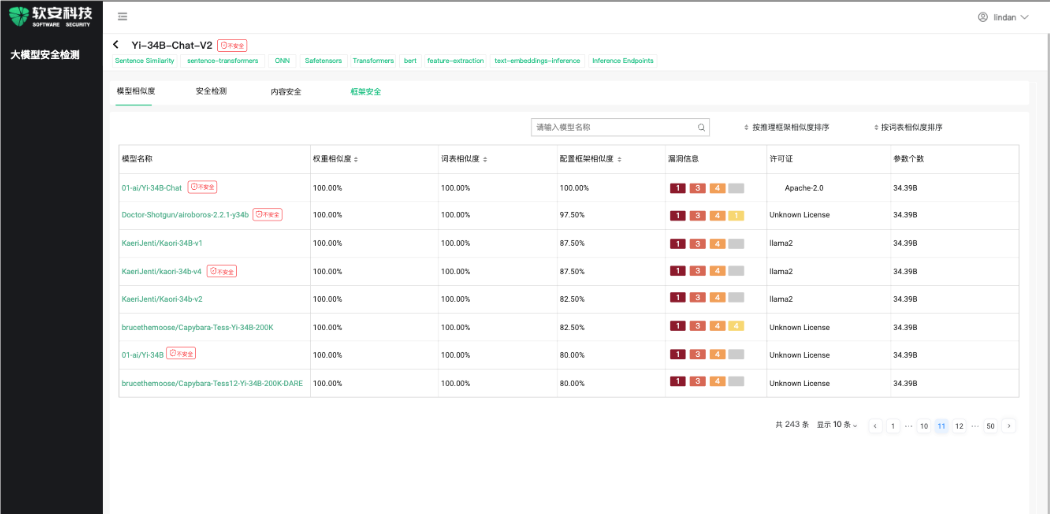
Task: Open Capybara-Tess12-Yi-34B-200K-DARE model link
Action: click(x=212, y=383)
